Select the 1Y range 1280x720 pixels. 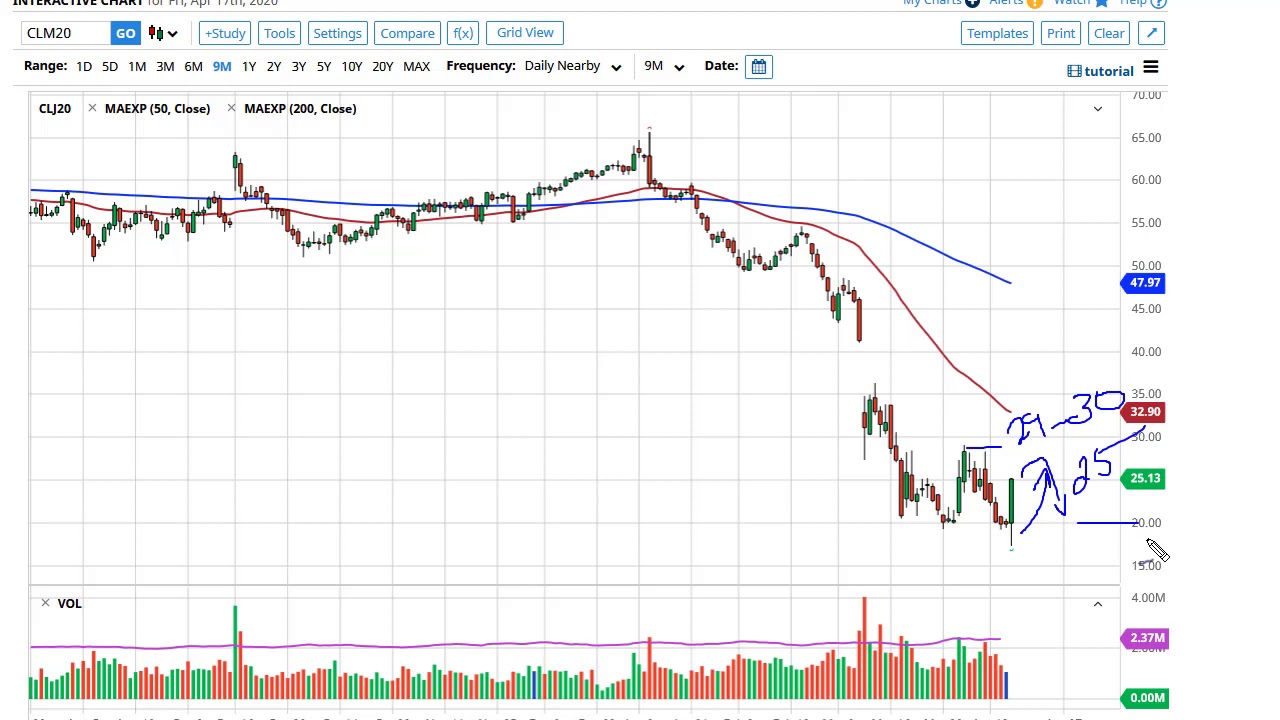pos(249,66)
